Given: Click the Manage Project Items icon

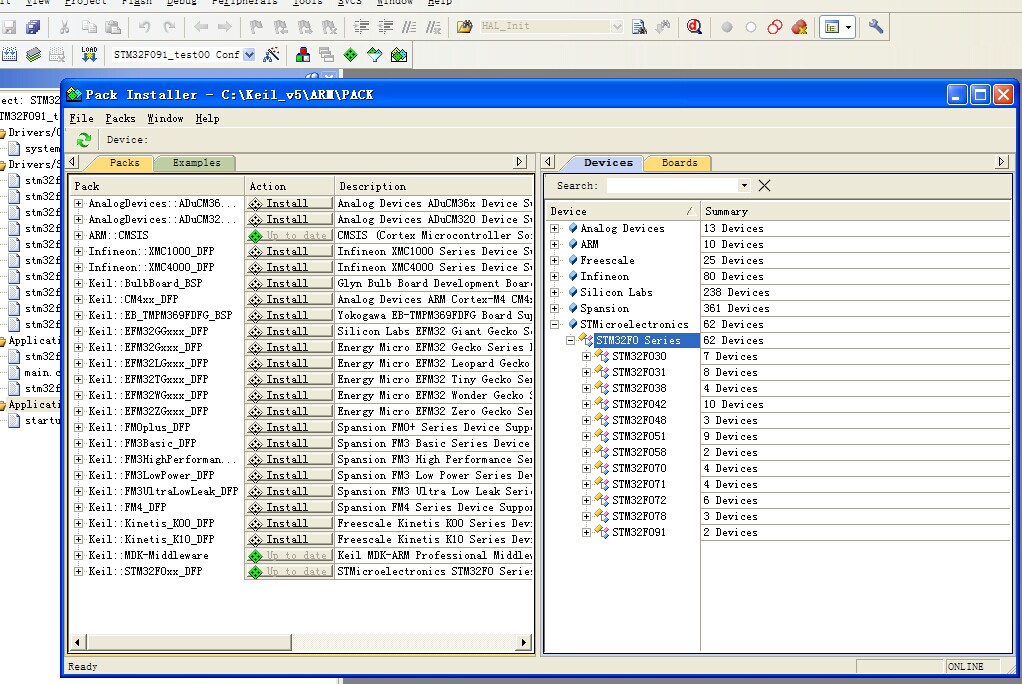Looking at the screenshot, I should tap(302, 55).
